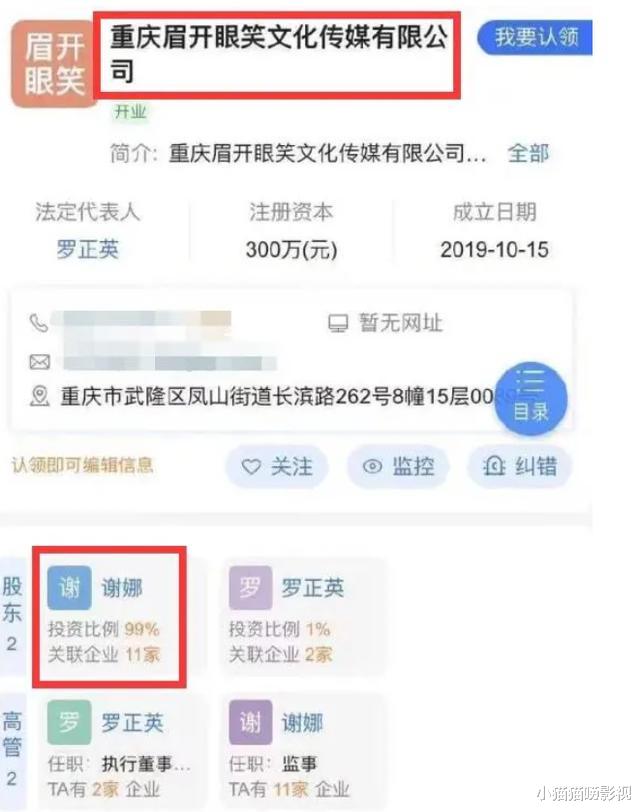The width and height of the screenshot is (640, 812).
Task: Tap the email envelope icon
Action: (40, 361)
